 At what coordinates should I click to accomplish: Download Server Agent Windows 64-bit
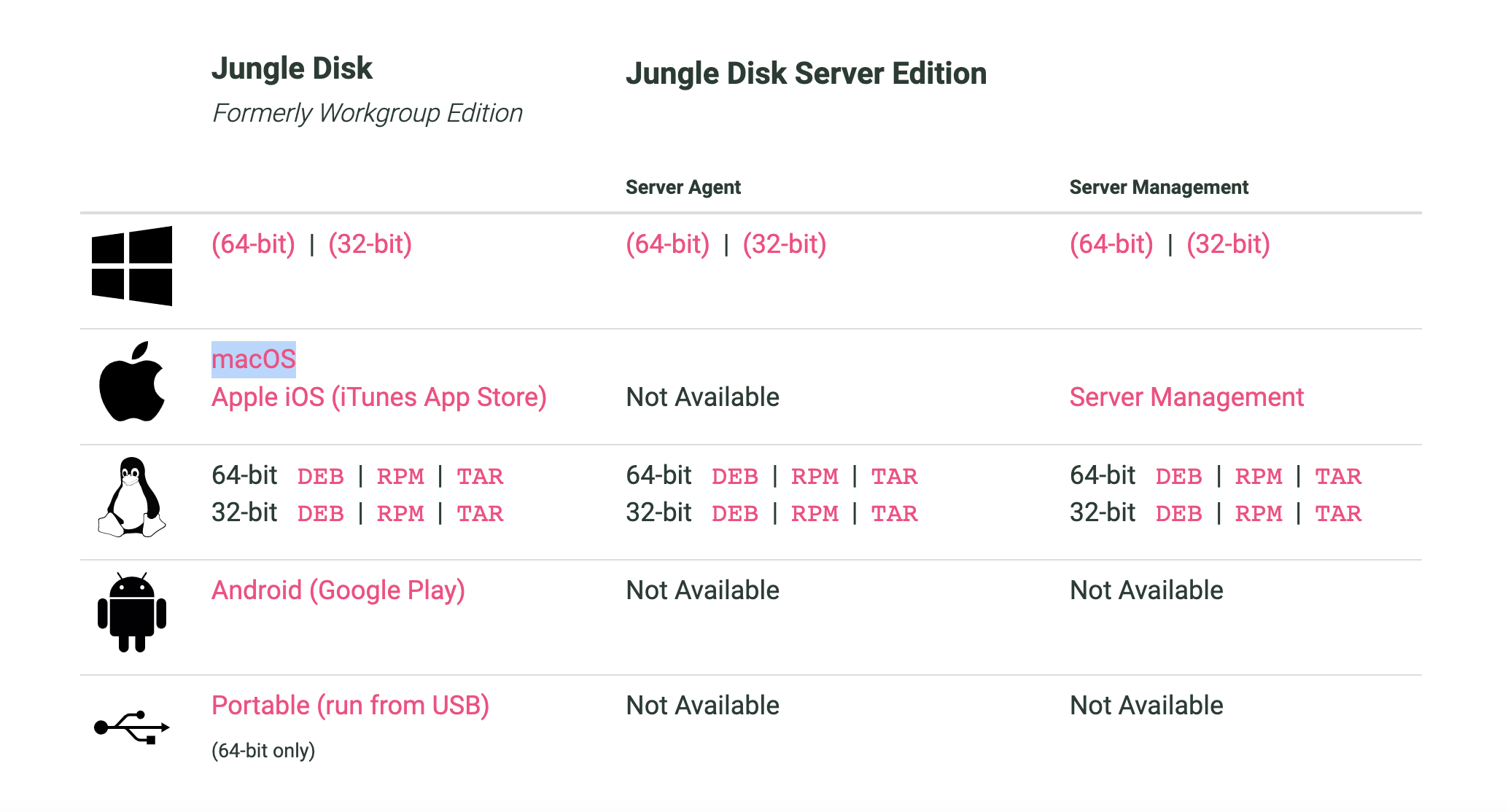pos(668,243)
